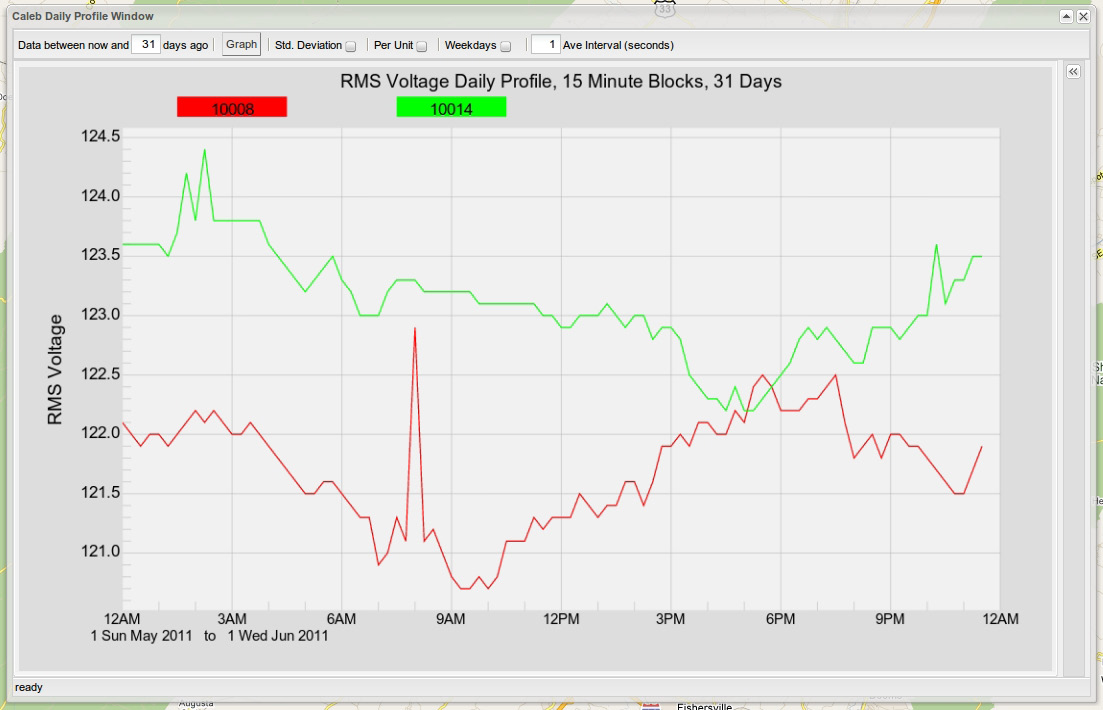1103x710 pixels.
Task: Click the 'ready' status bar text
Action: 28,687
